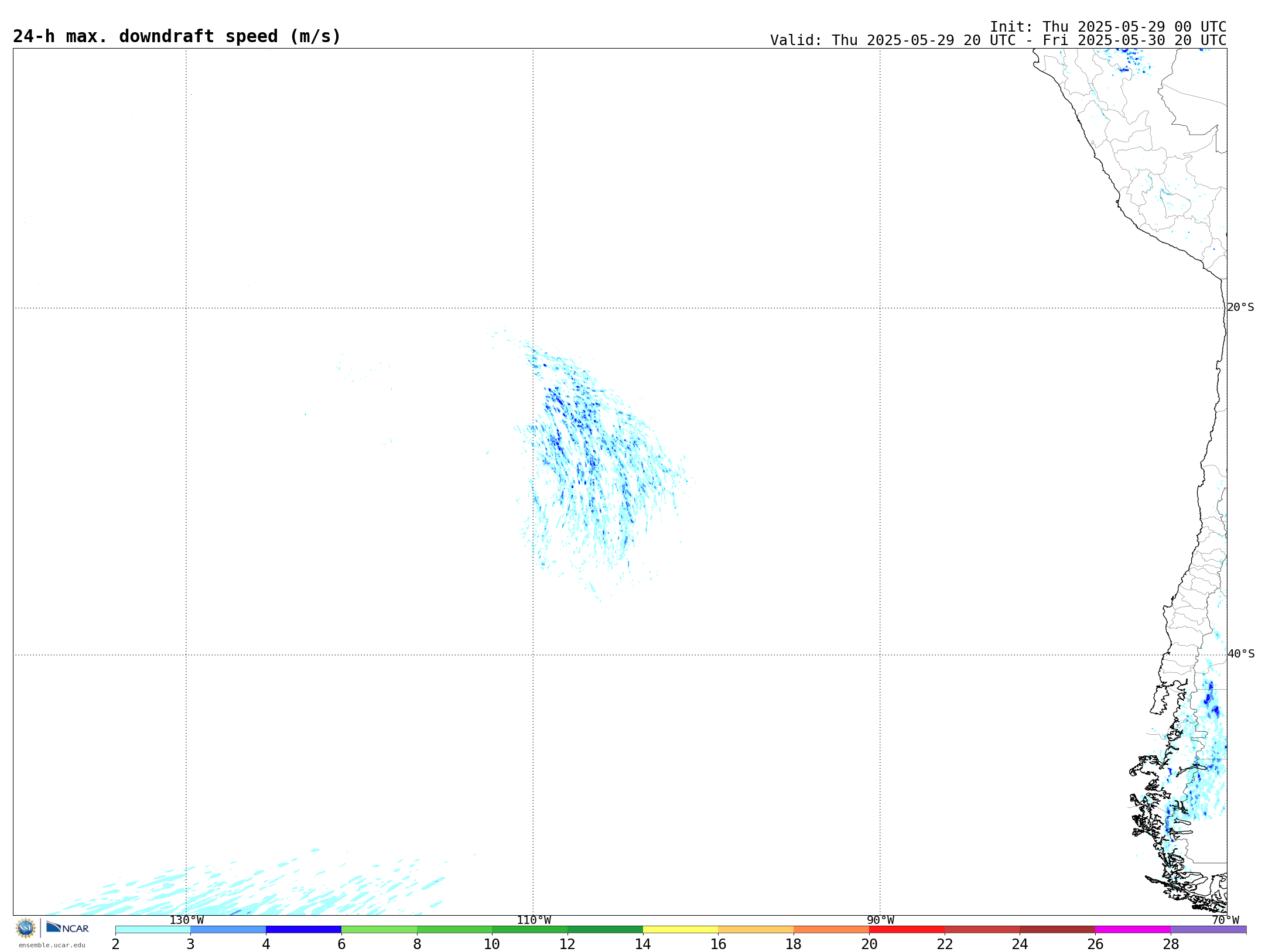Click the dark green 12-14 colorbar swatch
1265x952 pixels.
tap(605, 930)
